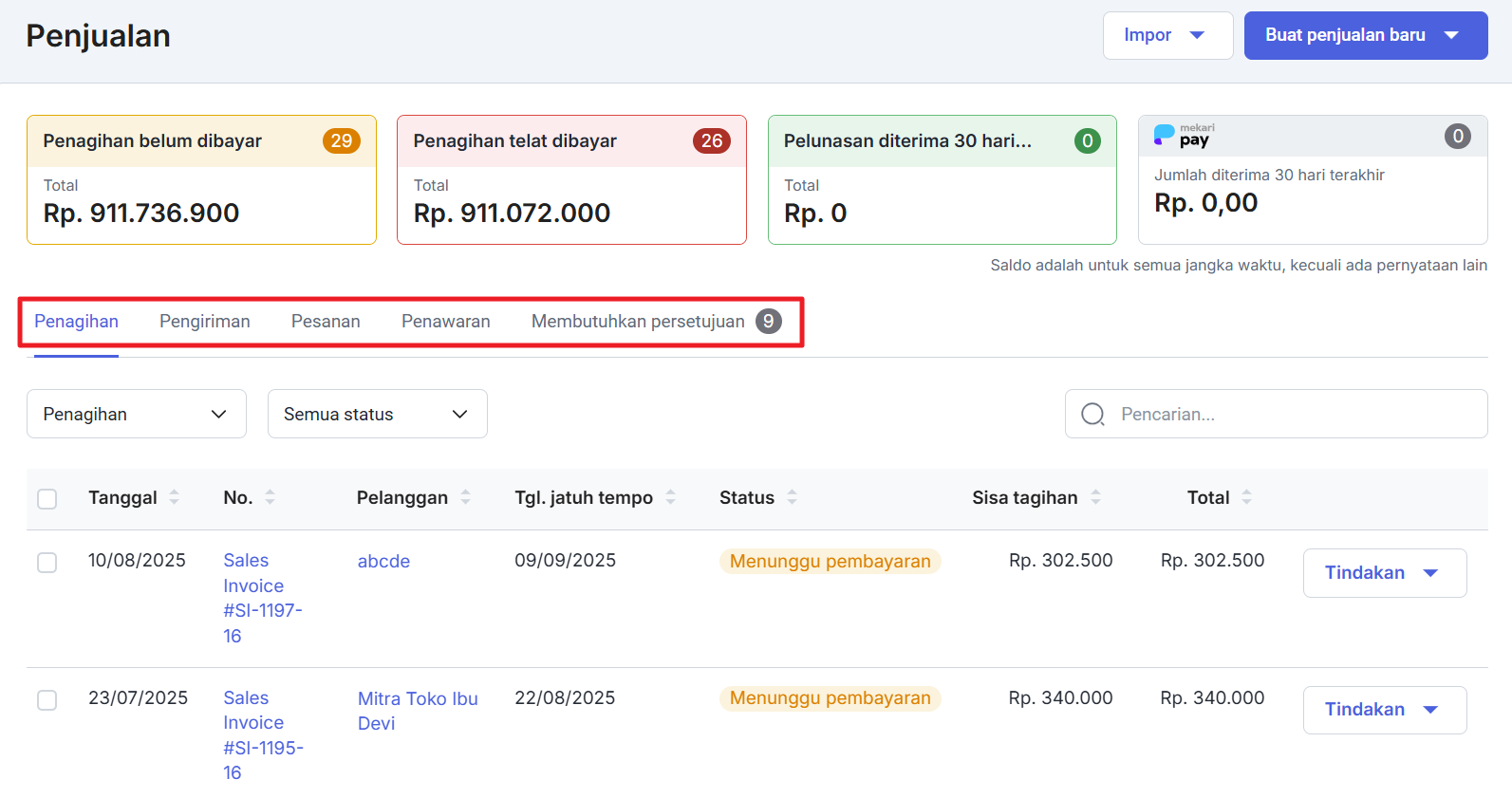Sort by Status column arrows
The height and width of the screenshot is (798, 1512).
pyautogui.click(x=792, y=497)
